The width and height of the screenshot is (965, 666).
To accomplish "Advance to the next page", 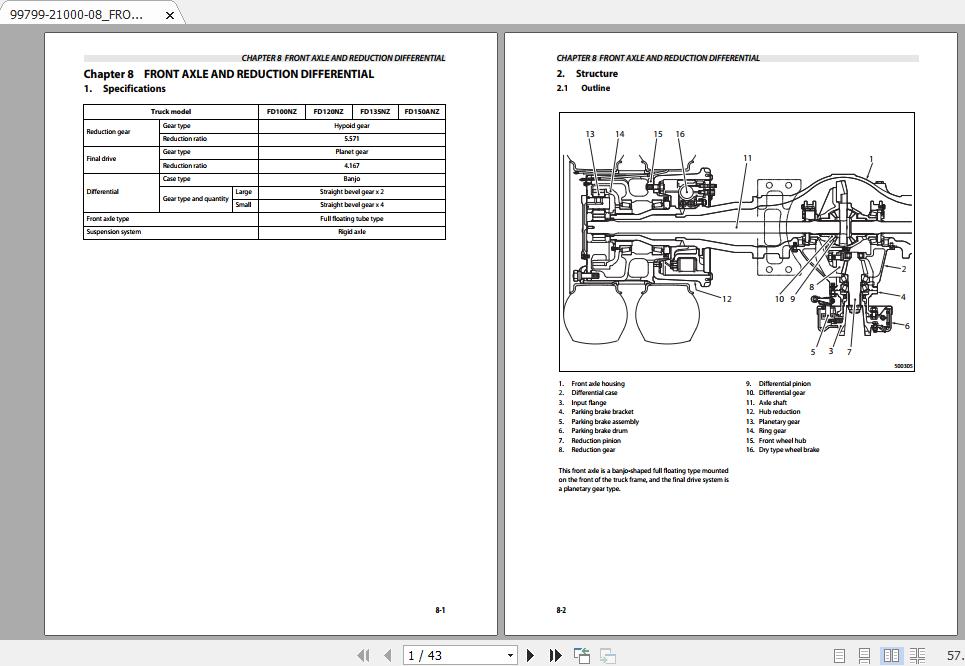I will coord(530,654).
